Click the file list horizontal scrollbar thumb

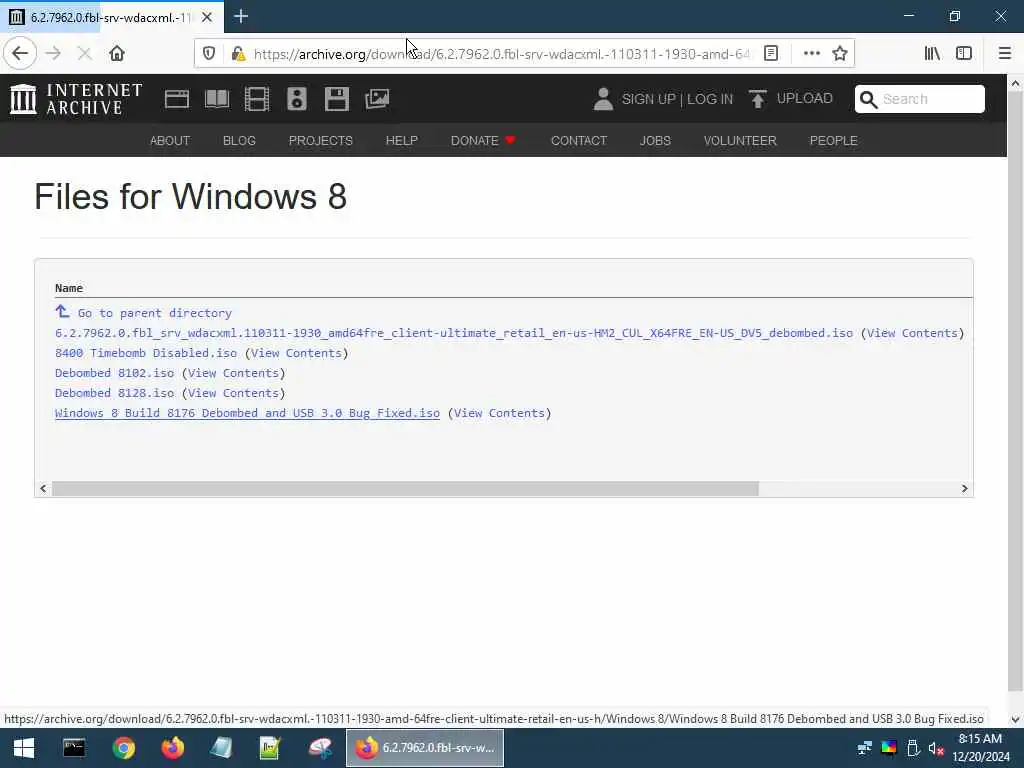coord(405,488)
